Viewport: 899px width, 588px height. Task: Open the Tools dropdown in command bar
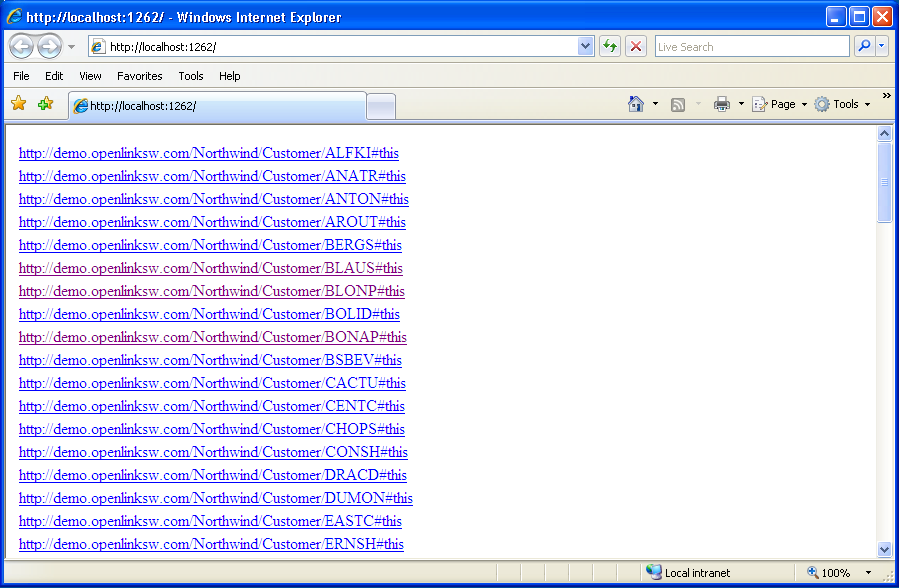[x=843, y=104]
